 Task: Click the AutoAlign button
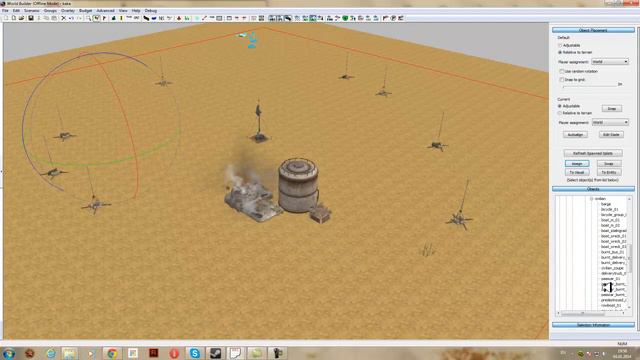[575, 135]
